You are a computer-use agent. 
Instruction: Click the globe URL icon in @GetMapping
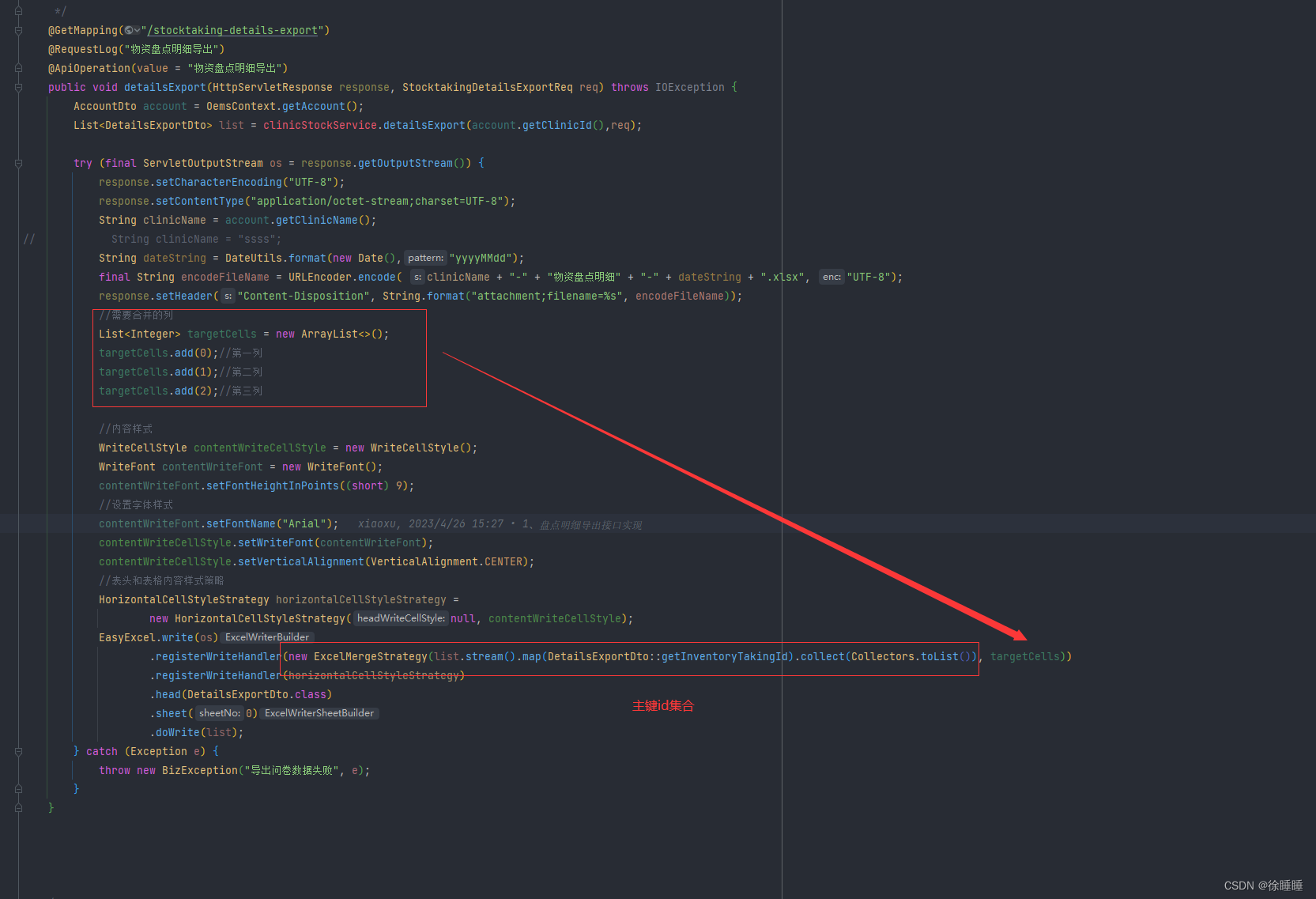[x=128, y=31]
